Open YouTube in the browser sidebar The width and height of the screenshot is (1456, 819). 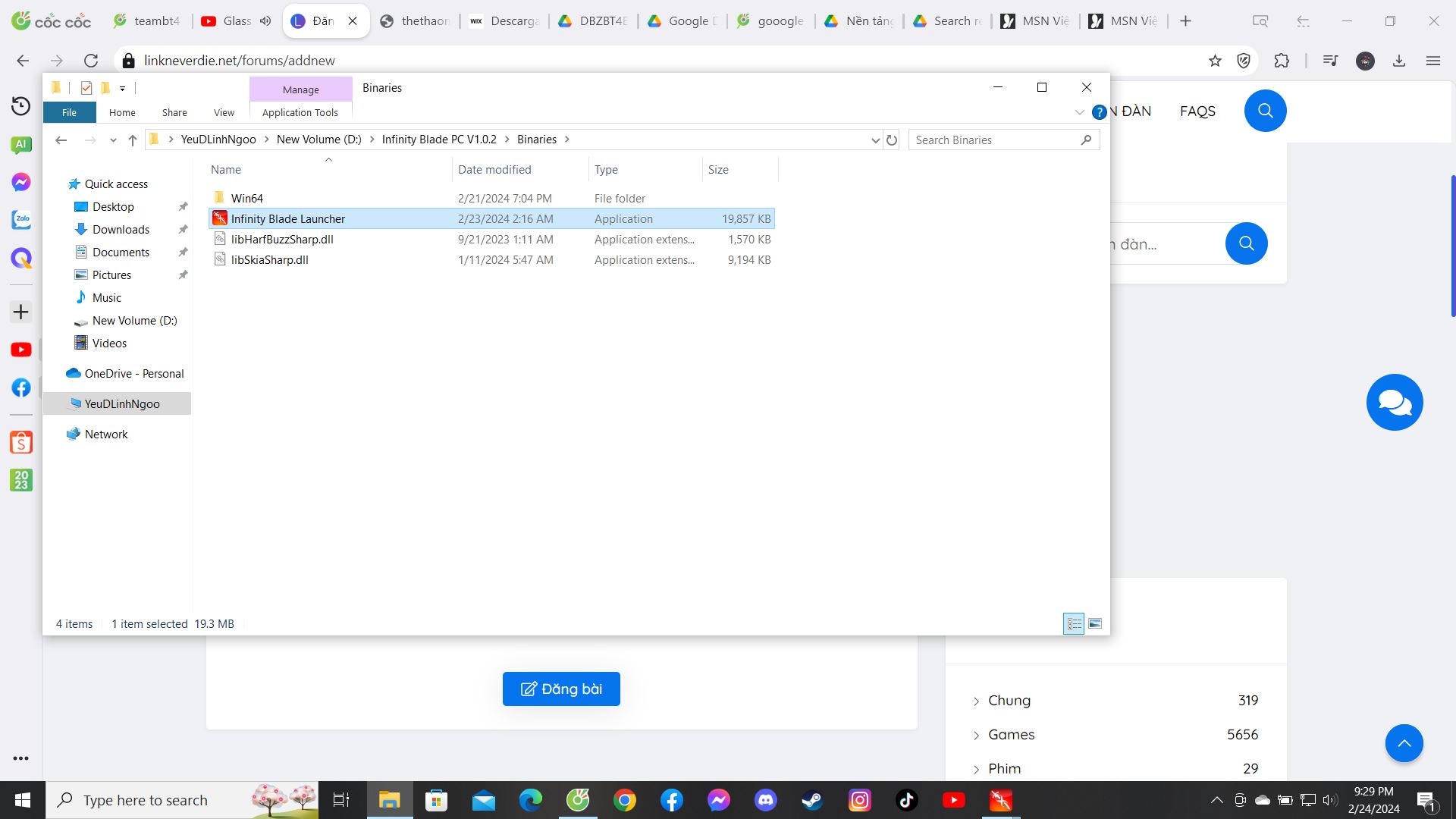pyautogui.click(x=21, y=350)
